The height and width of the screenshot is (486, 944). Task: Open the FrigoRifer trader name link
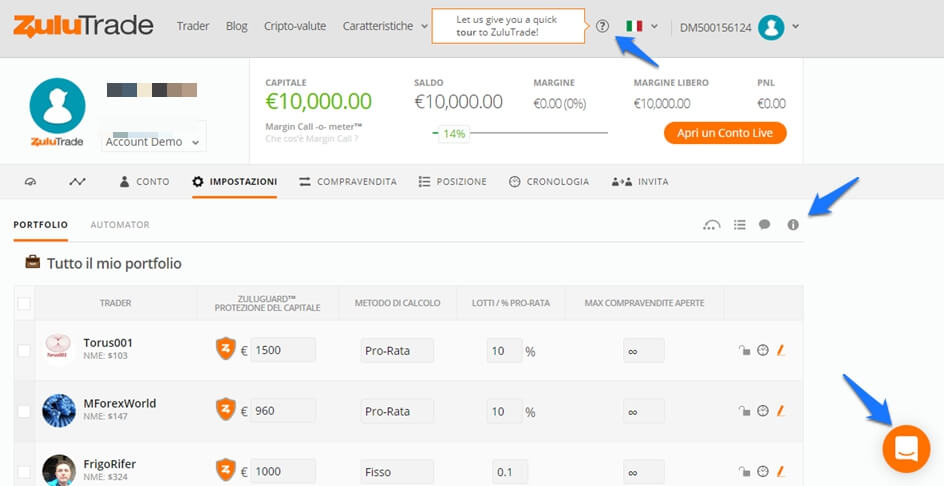110,464
